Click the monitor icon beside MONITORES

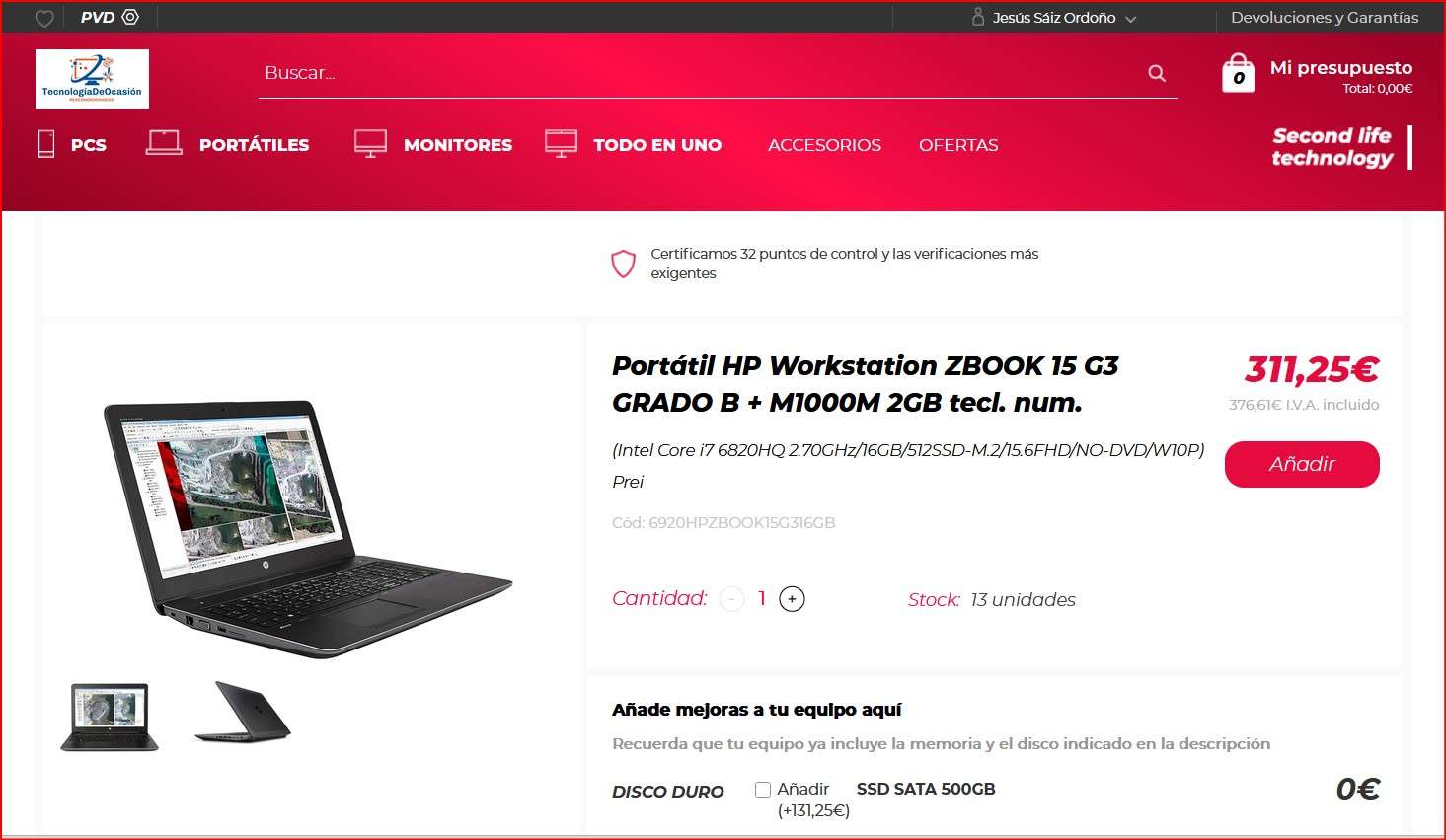[371, 144]
